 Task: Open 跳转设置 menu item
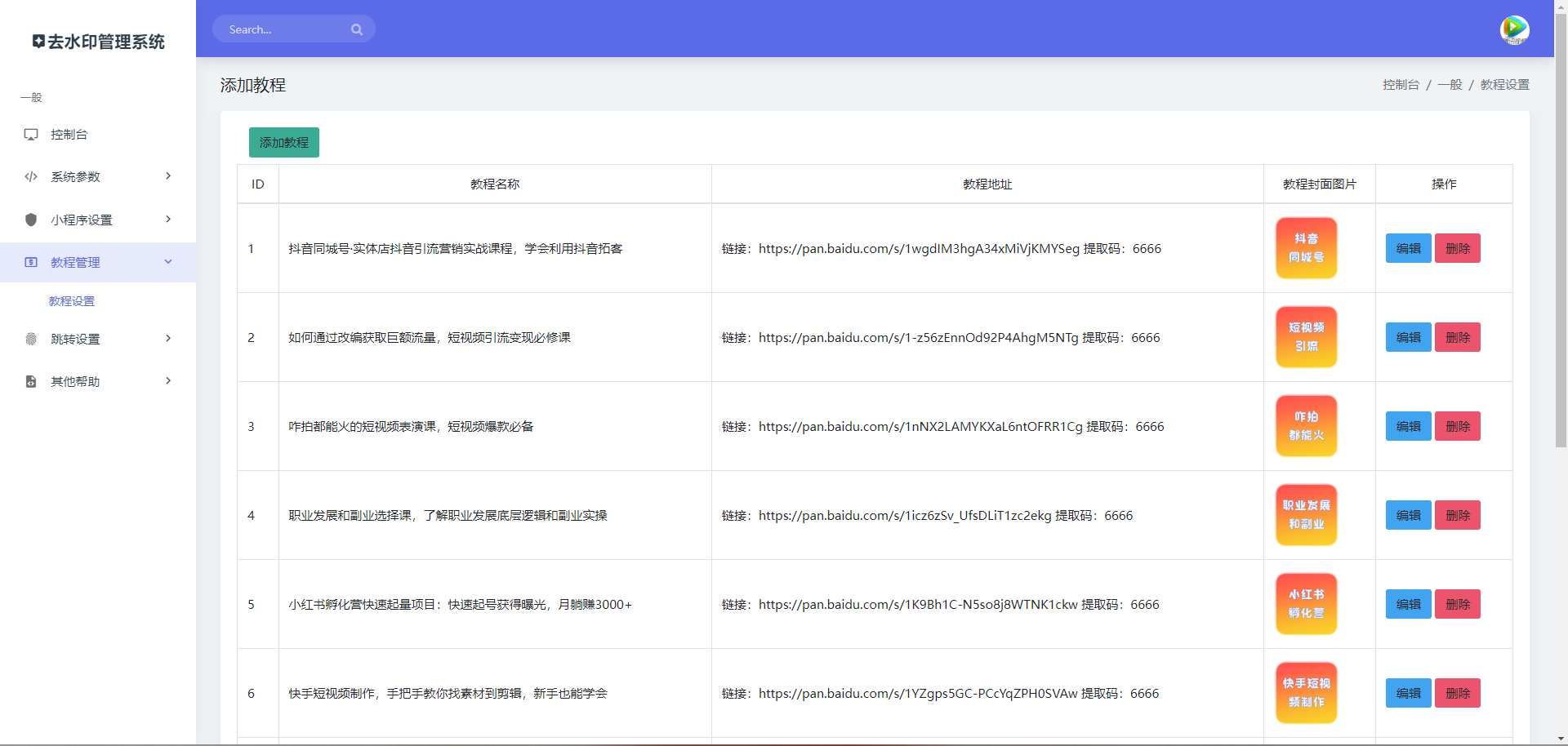[x=98, y=339]
